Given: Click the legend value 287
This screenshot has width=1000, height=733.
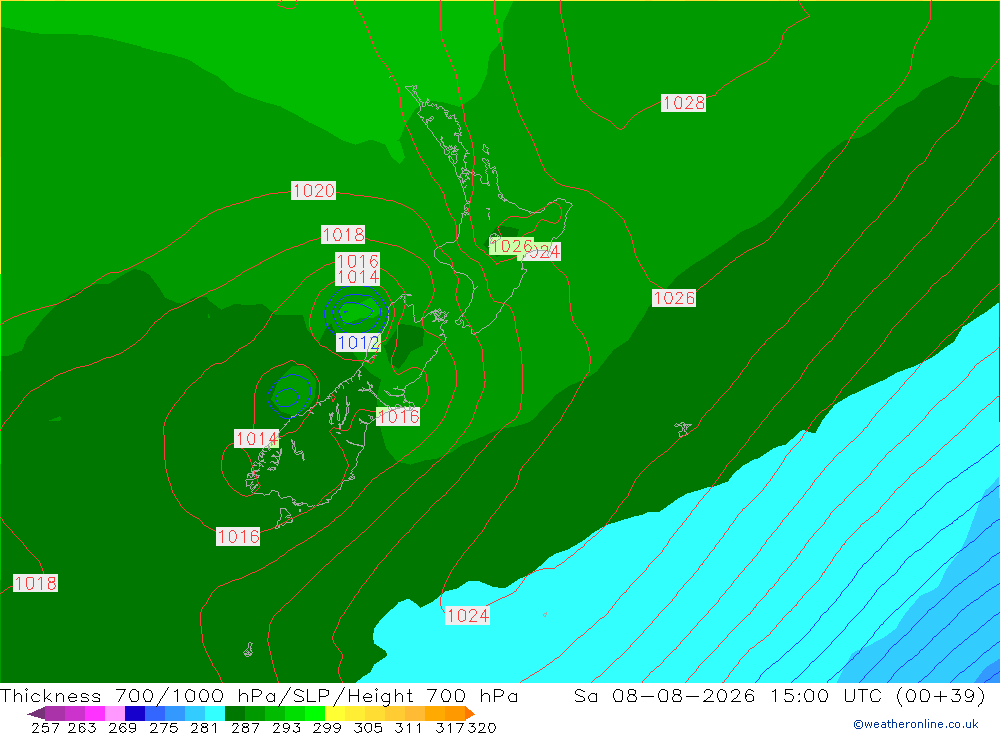Looking at the screenshot, I should pyautogui.click(x=246, y=727).
